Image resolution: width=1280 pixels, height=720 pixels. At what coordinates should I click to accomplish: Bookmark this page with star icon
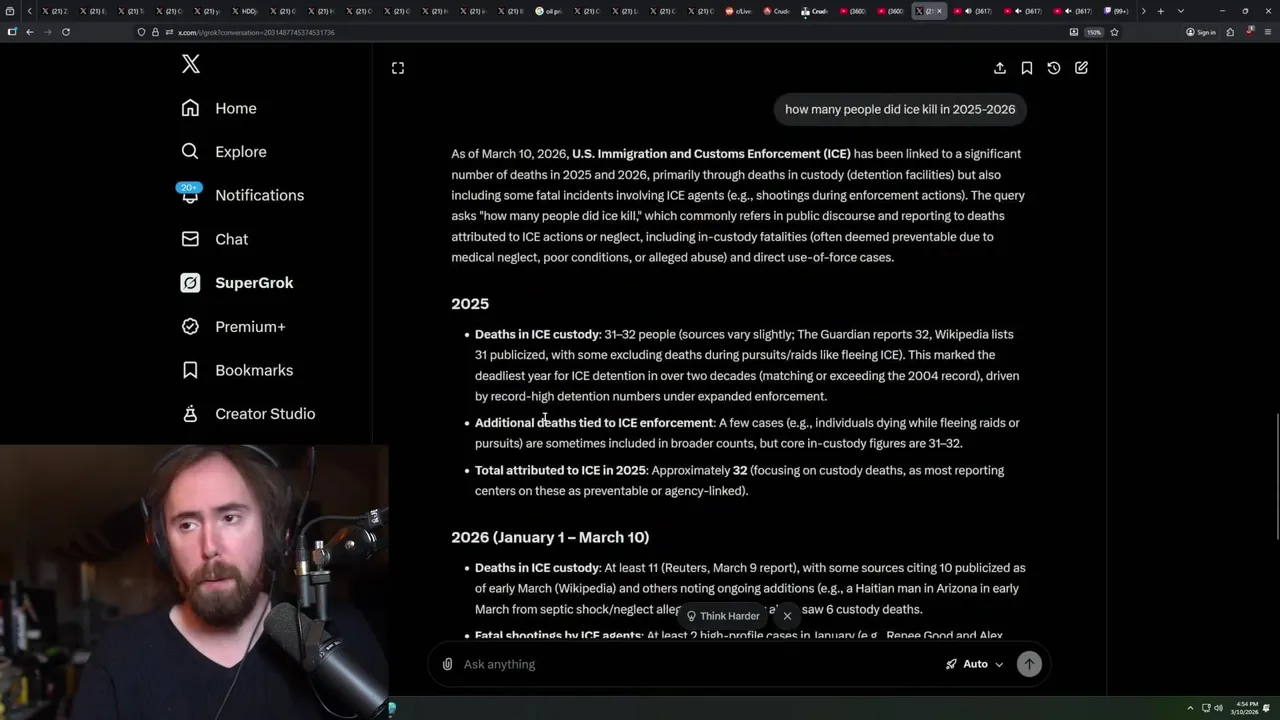tap(1114, 32)
